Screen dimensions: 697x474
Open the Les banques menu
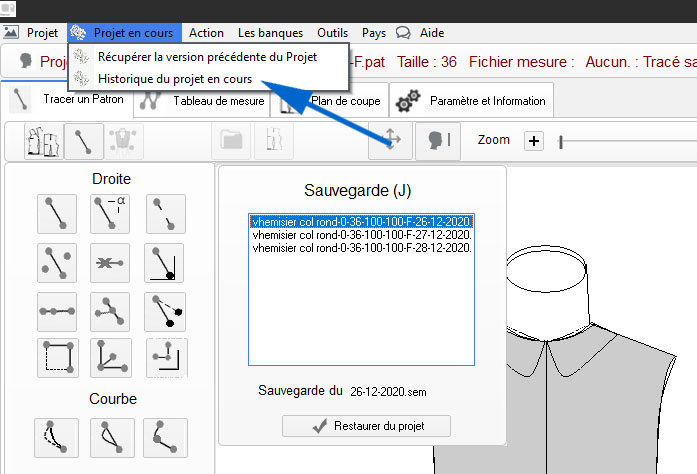click(x=270, y=33)
